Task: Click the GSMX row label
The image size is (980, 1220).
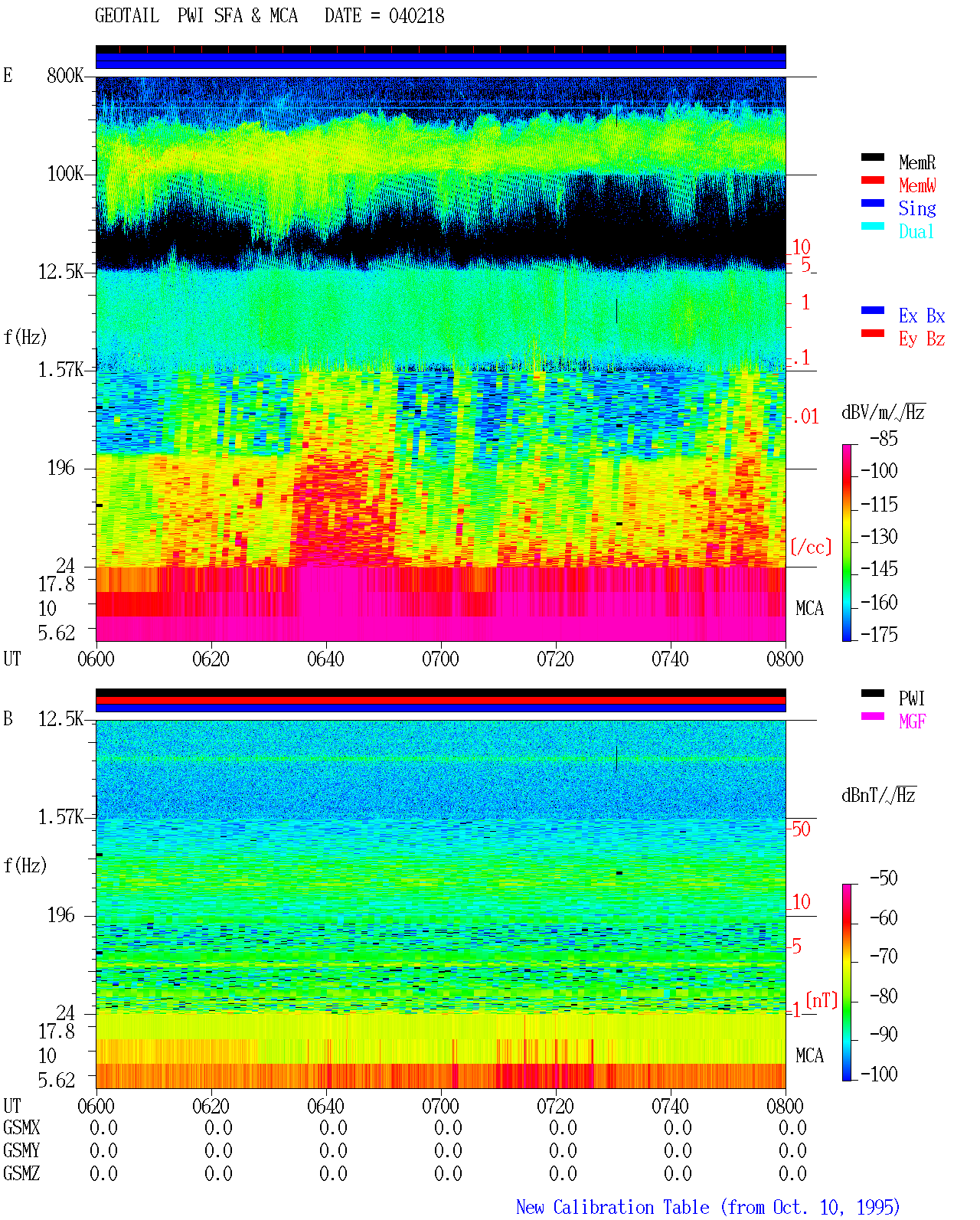Action: pyautogui.click(x=21, y=1128)
